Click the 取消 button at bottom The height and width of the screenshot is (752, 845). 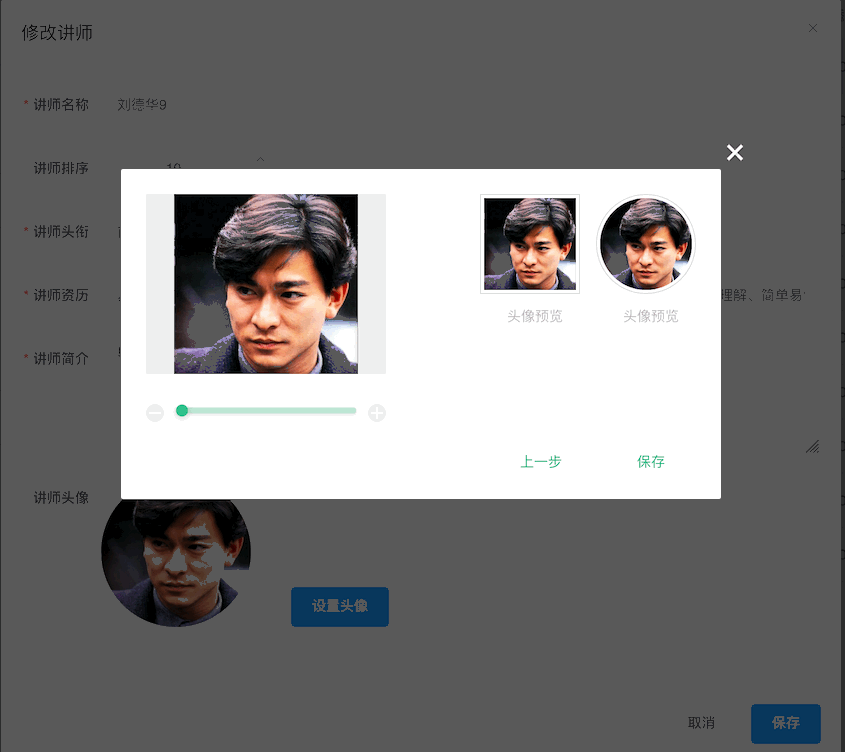coord(701,723)
